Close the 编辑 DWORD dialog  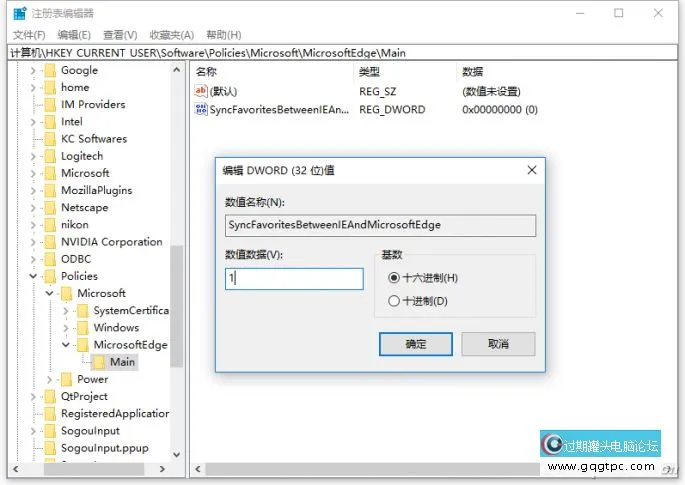tap(532, 170)
